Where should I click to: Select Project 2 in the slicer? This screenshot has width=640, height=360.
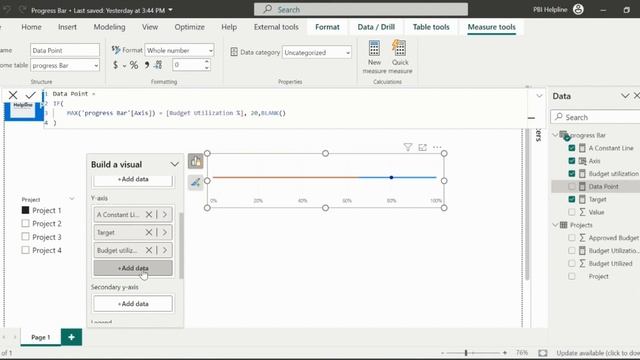(25, 223)
